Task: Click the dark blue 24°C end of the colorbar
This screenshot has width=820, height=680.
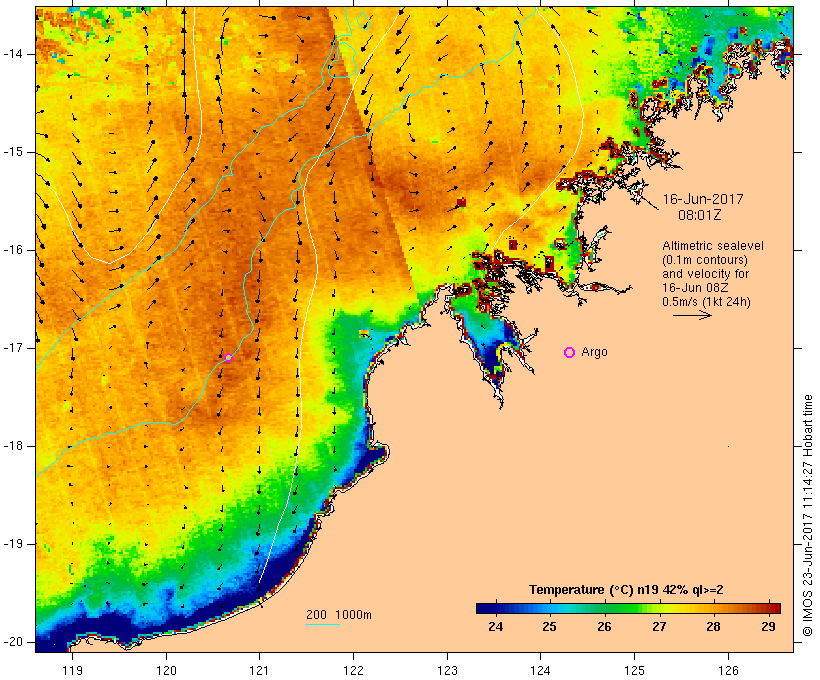Action: coord(484,608)
